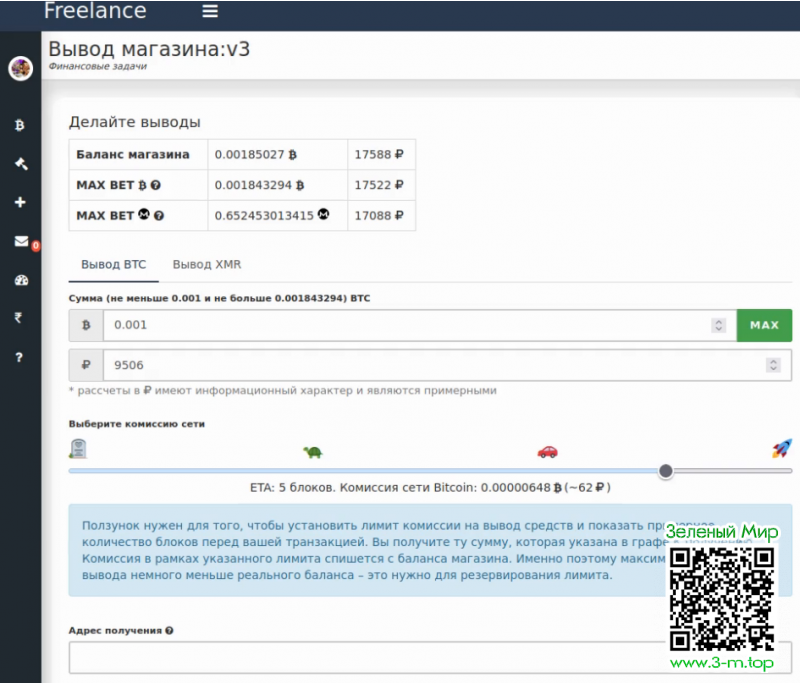Select the turtle slow-fee icon
The width and height of the screenshot is (800, 683).
313,452
